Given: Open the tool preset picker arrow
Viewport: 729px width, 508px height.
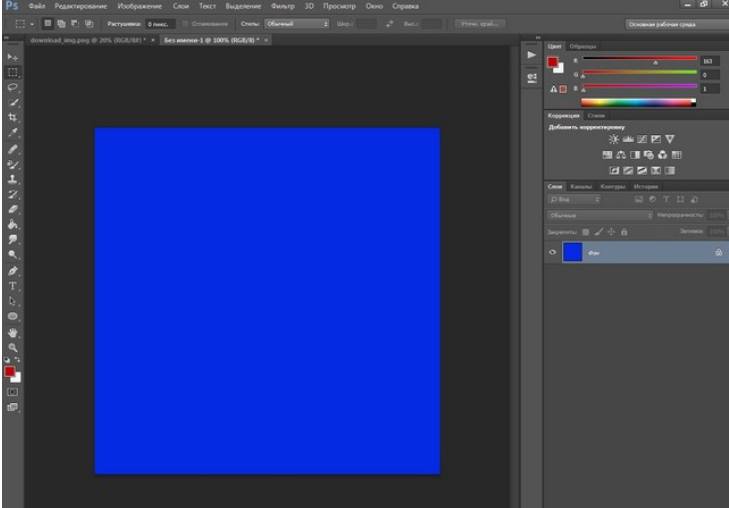Looking at the screenshot, I should (x=32, y=24).
